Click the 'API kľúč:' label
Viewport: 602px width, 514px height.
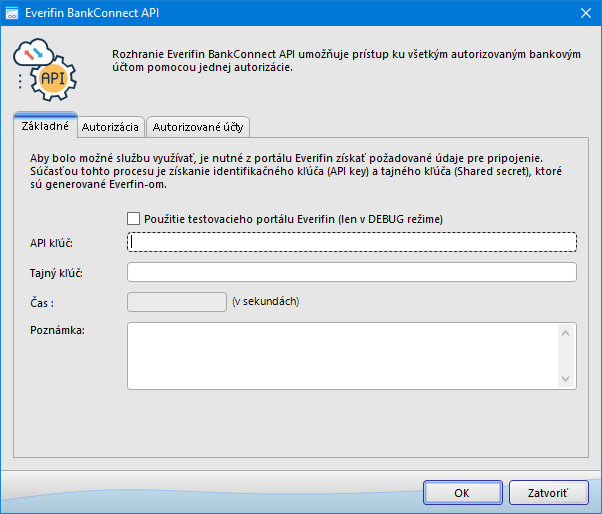51,243
